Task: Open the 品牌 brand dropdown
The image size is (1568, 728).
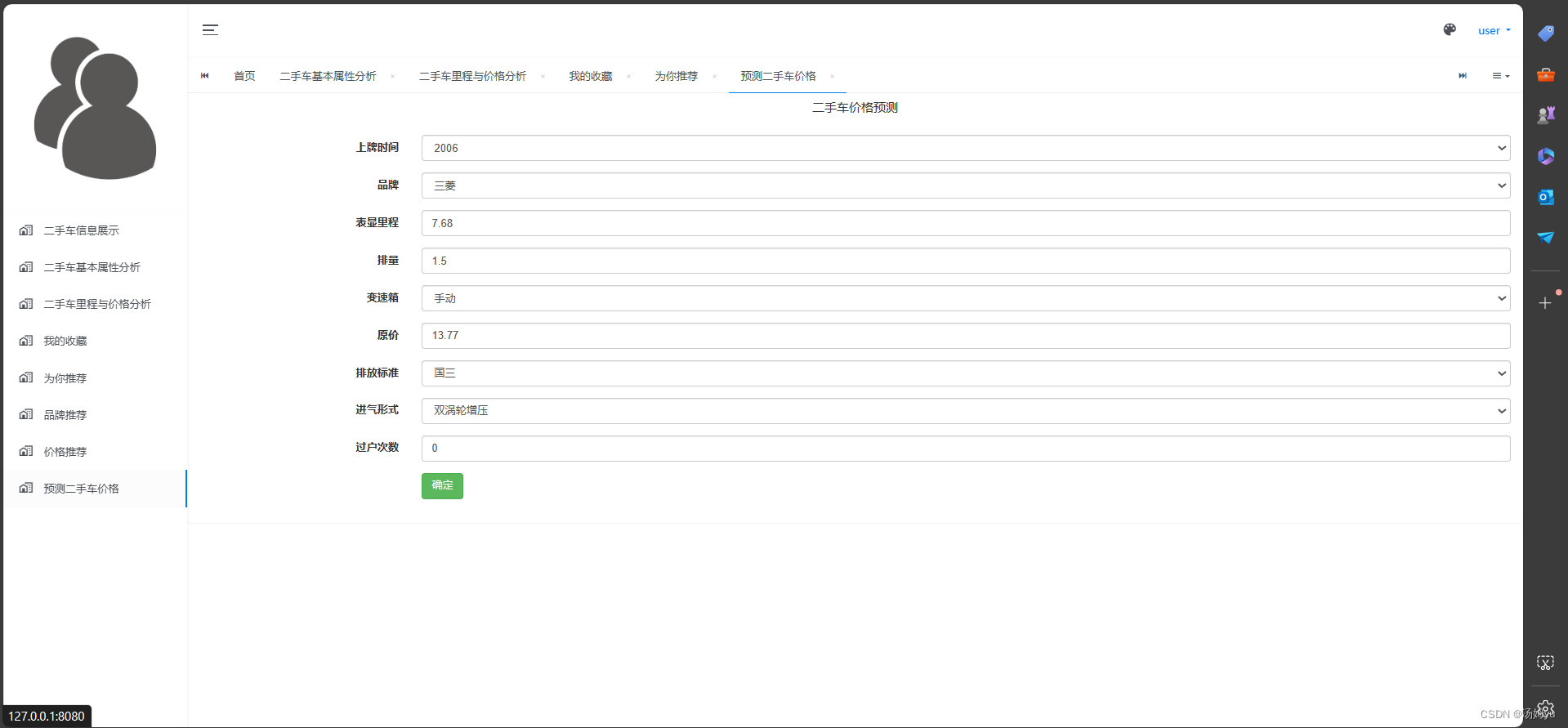Action: (x=966, y=185)
